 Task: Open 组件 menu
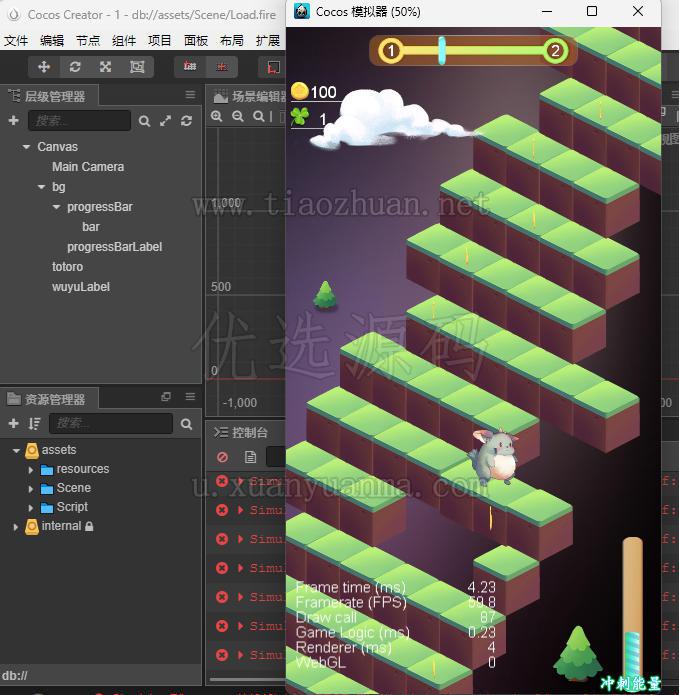[x=124, y=41]
